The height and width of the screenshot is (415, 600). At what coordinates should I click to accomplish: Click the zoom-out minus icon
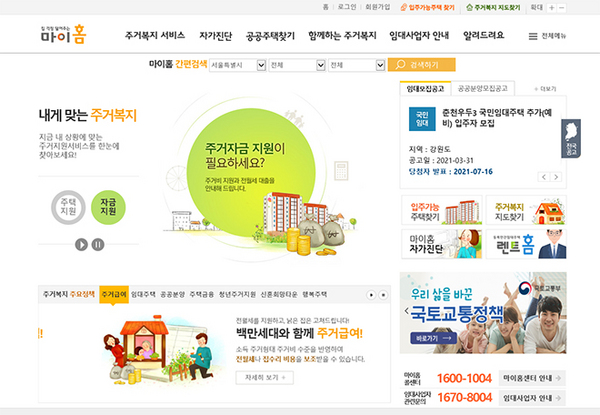pos(561,8)
